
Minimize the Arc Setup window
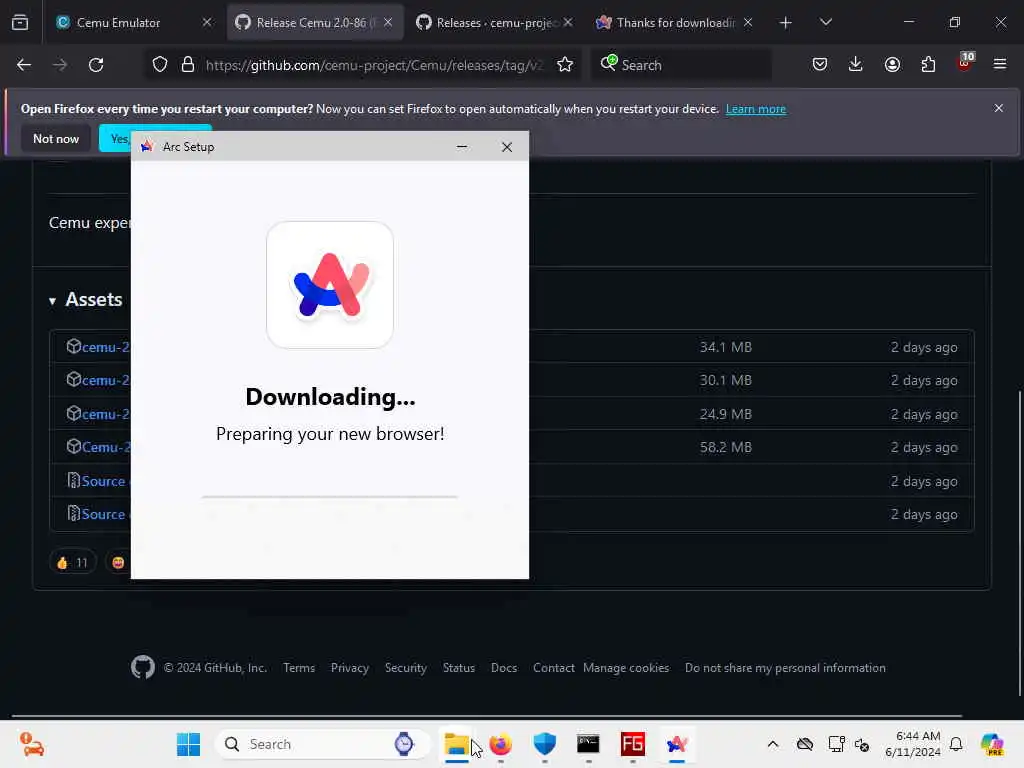[x=462, y=147]
